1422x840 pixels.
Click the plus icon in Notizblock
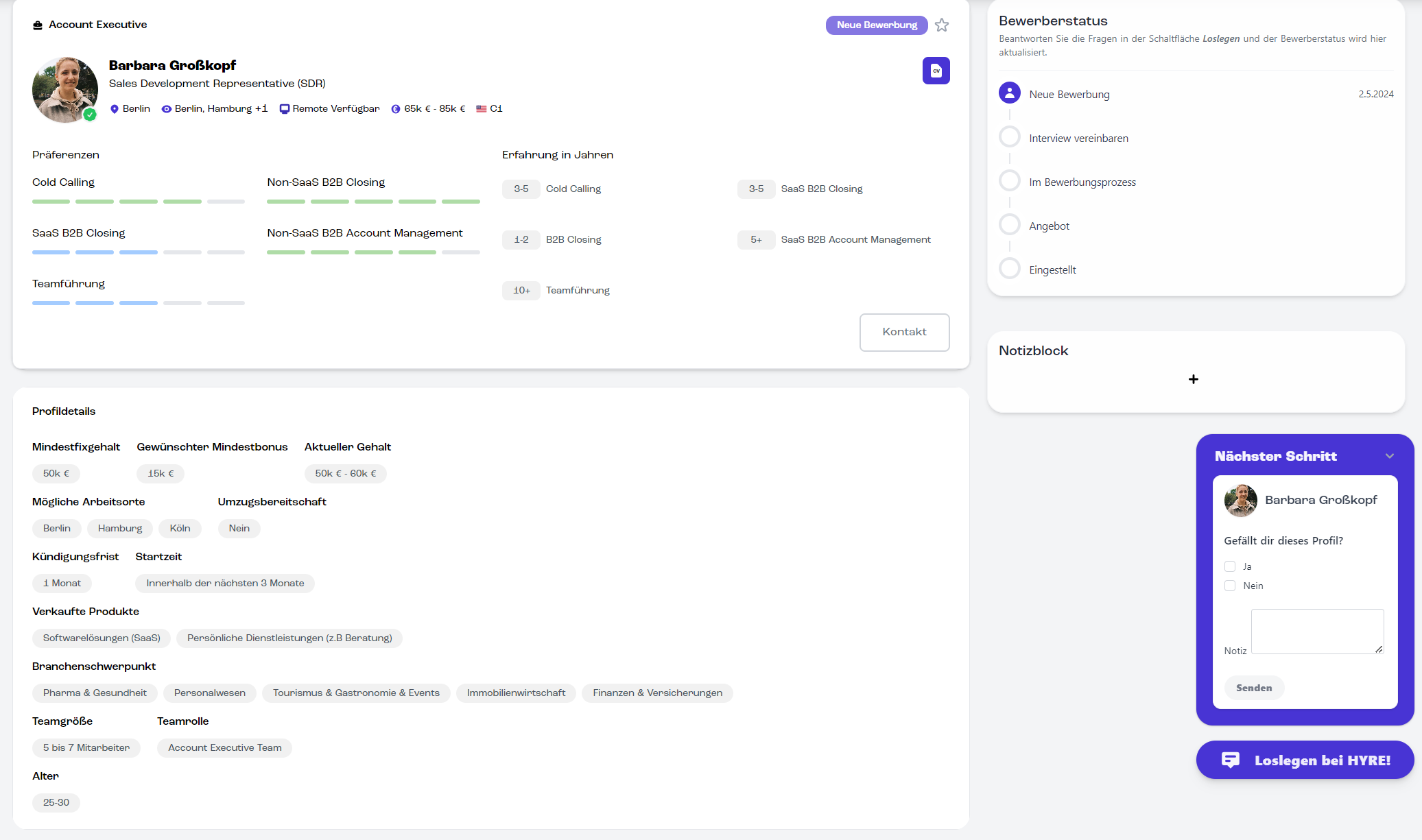[x=1194, y=379]
